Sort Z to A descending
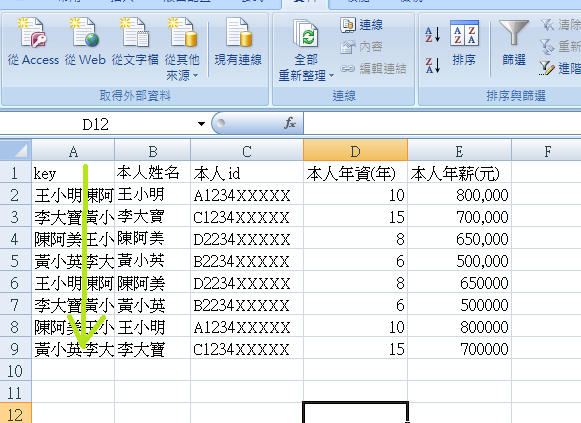This screenshot has width=581, height=423. (x=433, y=65)
